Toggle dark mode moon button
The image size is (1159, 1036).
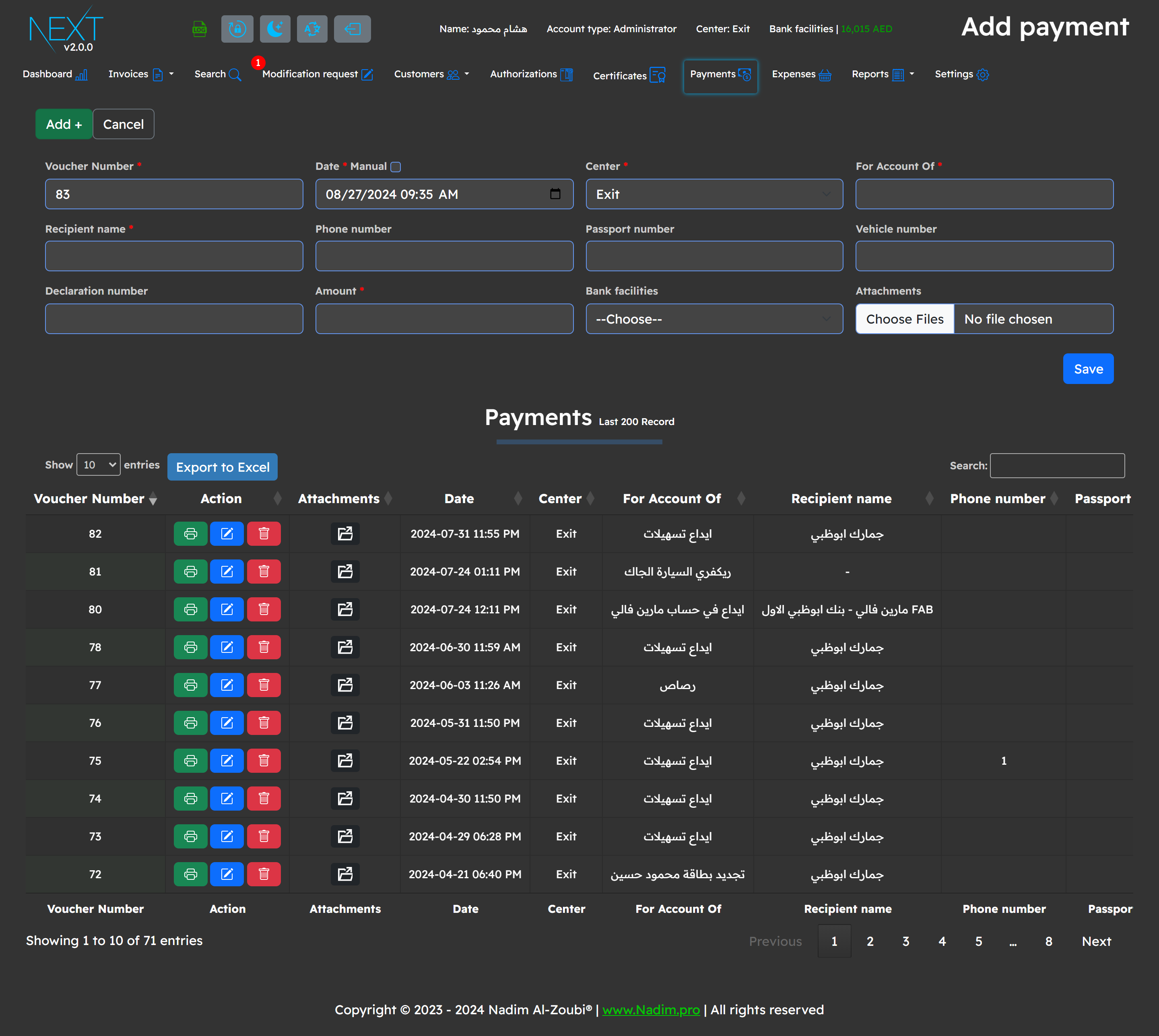[x=275, y=29]
